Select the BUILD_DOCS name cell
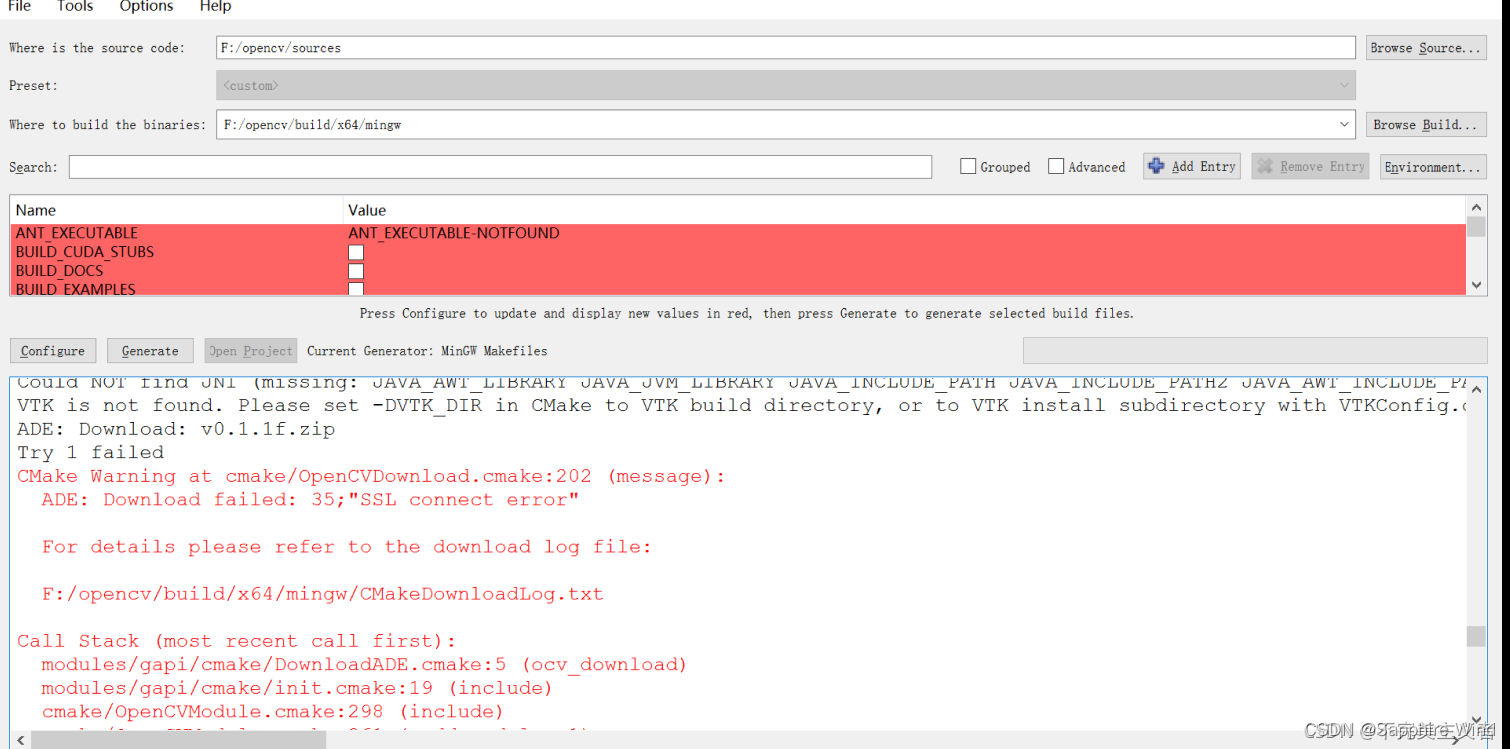 point(59,271)
